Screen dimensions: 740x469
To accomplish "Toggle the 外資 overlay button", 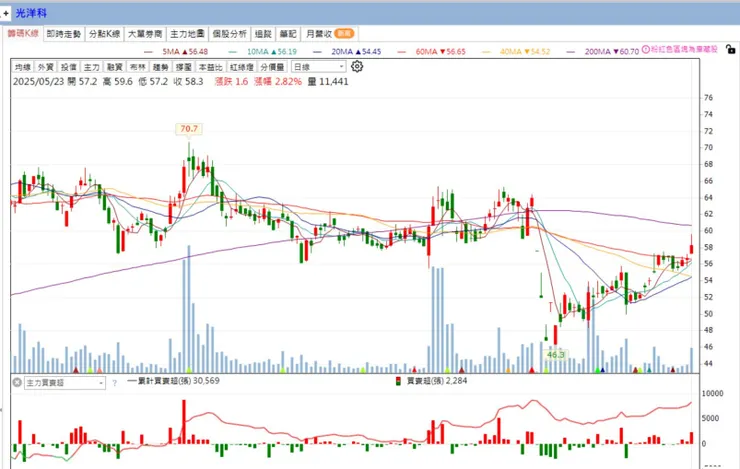I will (46, 67).
